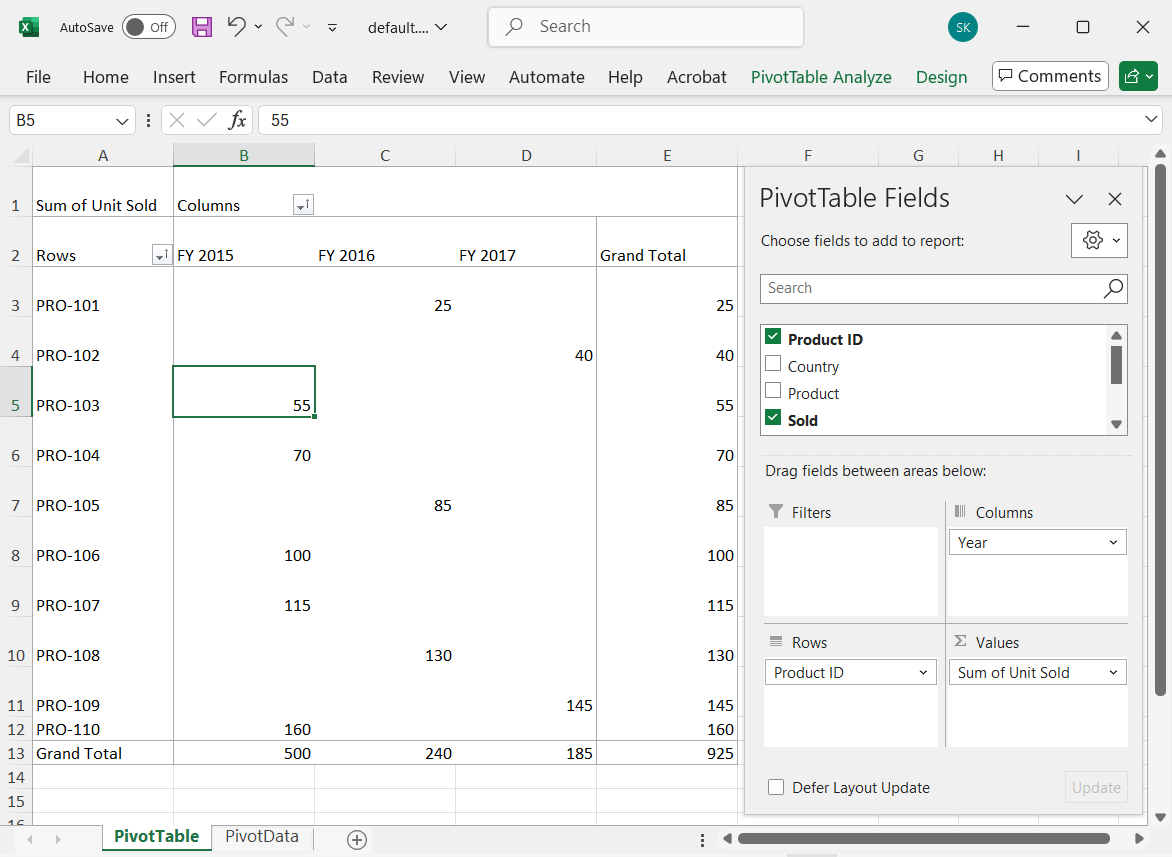Open the PivotTable Analyze ribbon tab

[x=821, y=77]
